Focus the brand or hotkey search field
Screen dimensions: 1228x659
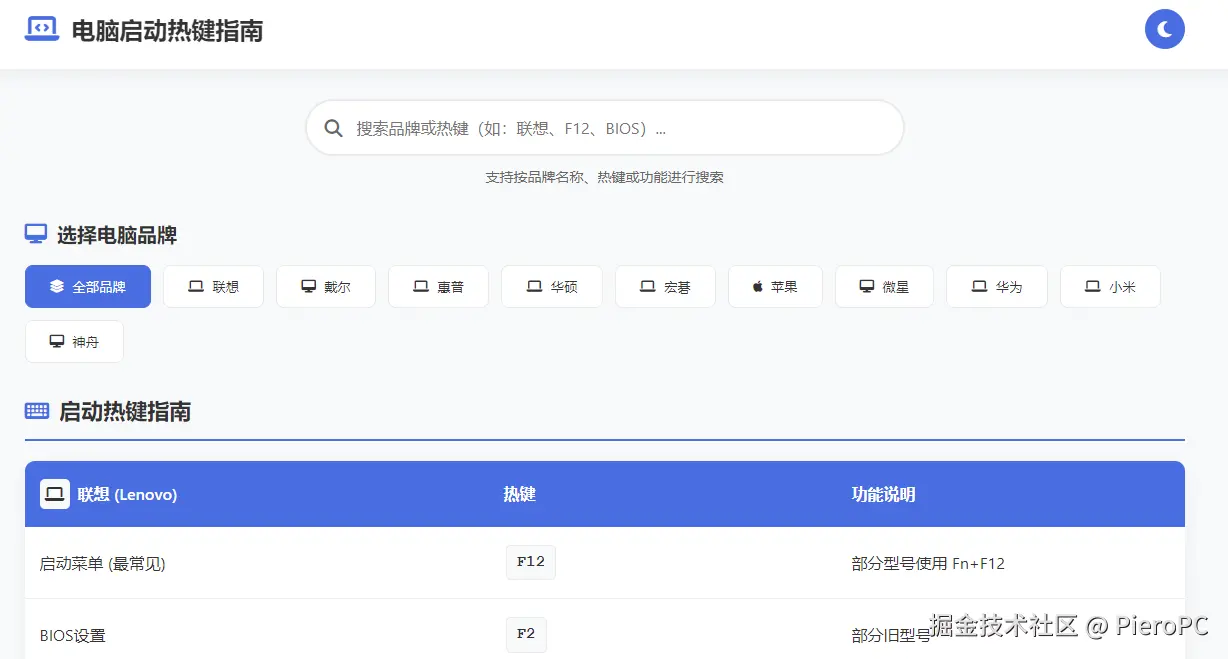[x=604, y=128]
